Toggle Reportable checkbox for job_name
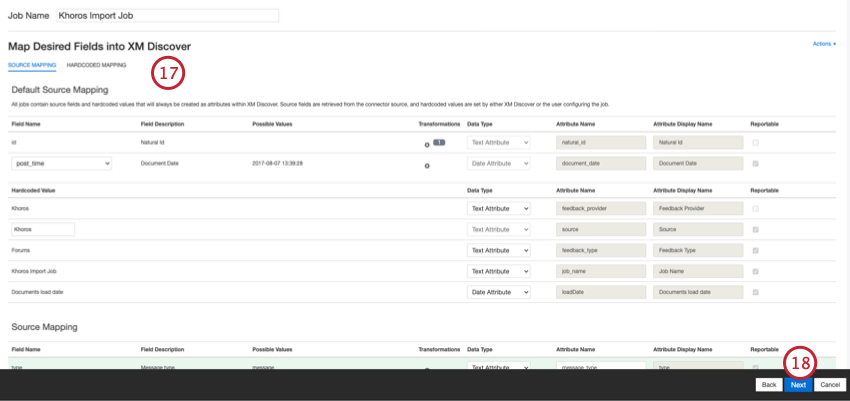The width and height of the screenshot is (850, 401). [755, 271]
